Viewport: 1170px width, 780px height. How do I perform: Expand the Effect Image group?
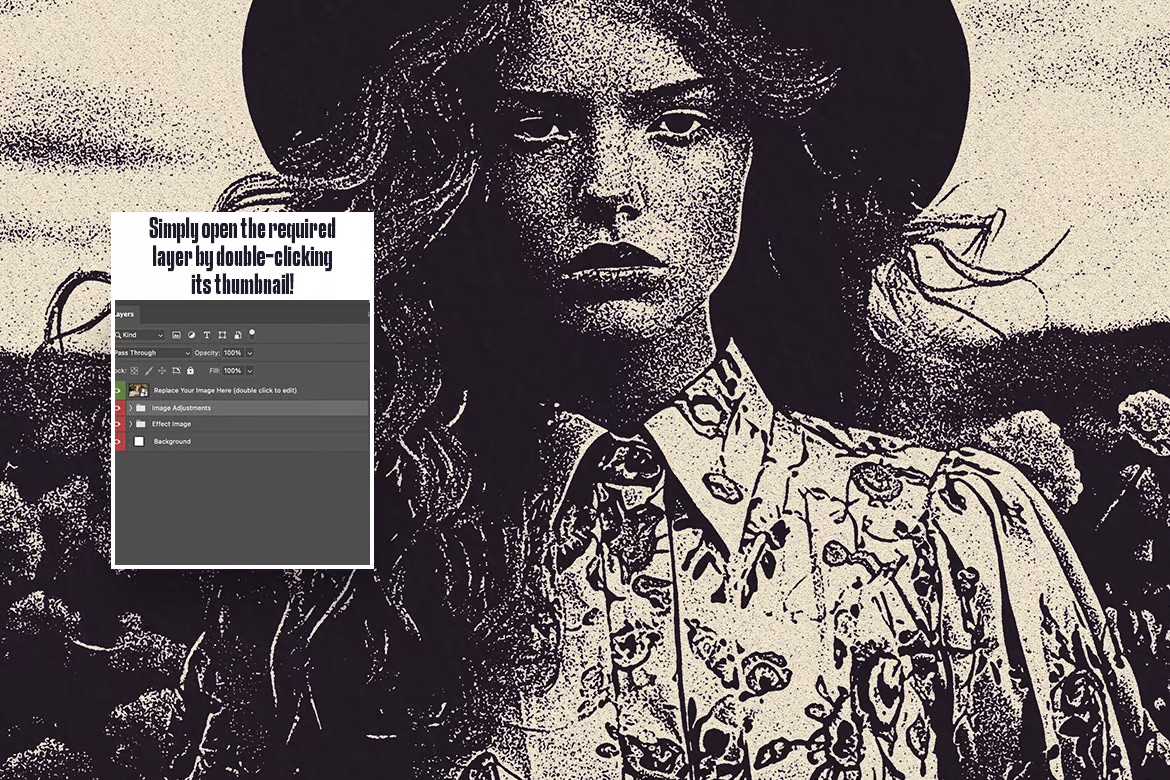pos(130,424)
